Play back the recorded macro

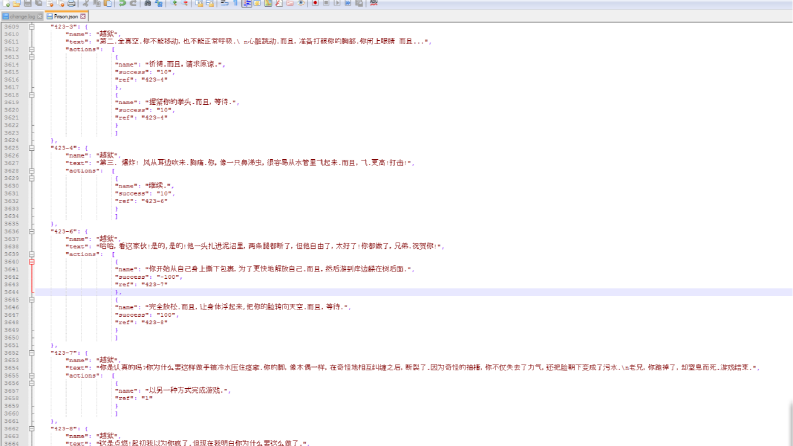click(337, 3)
